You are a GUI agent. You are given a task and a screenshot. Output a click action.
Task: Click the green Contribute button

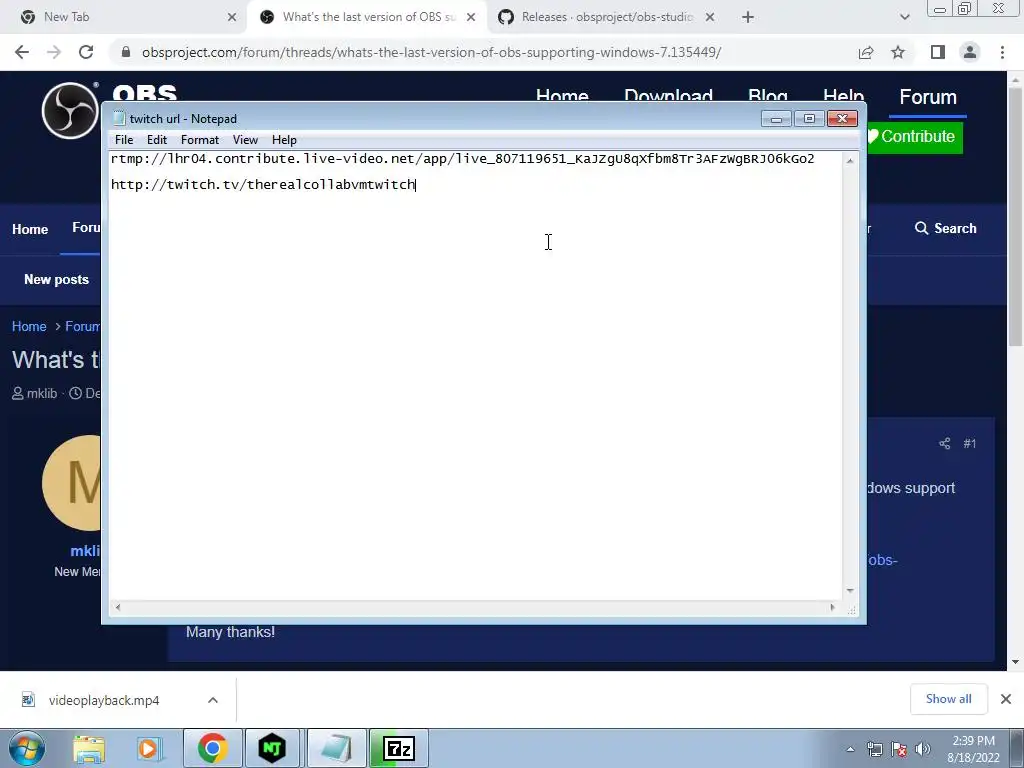point(914,136)
